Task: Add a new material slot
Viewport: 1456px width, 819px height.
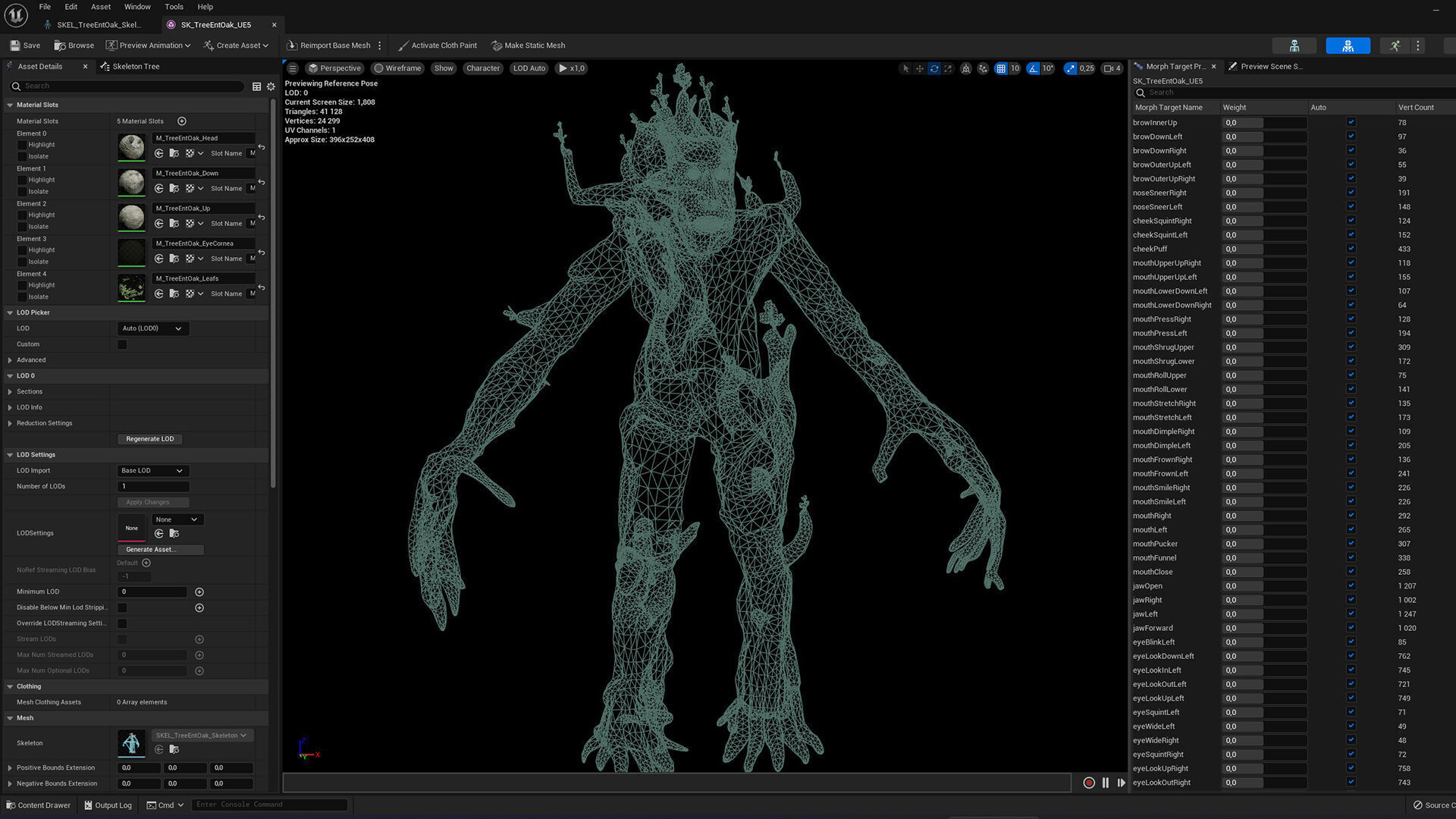Action: point(182,121)
